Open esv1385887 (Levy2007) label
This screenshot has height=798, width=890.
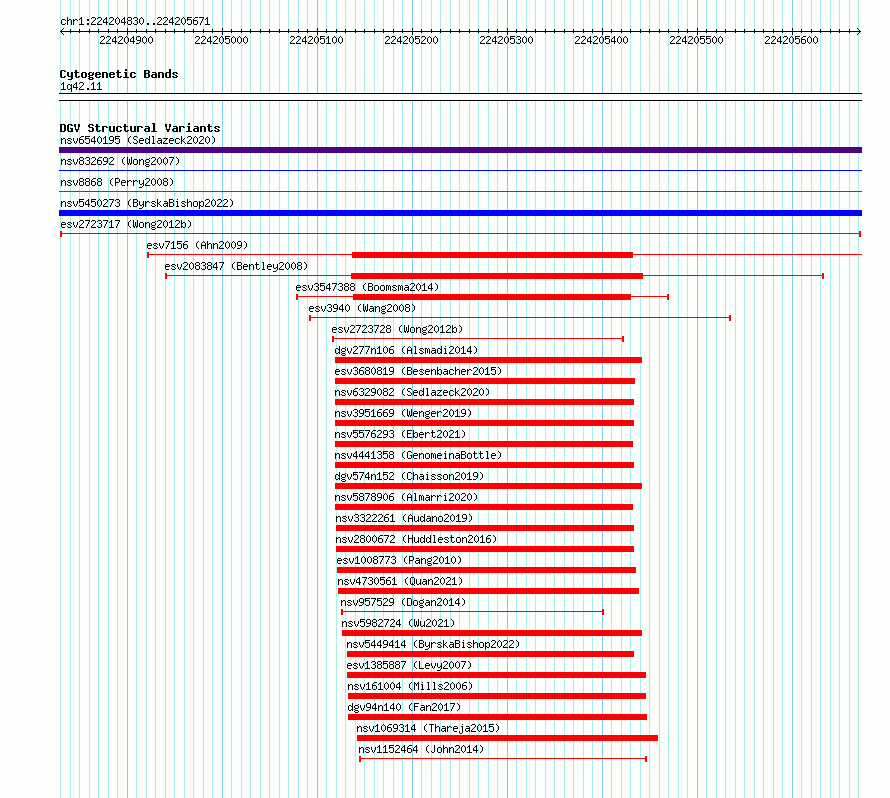tap(409, 665)
